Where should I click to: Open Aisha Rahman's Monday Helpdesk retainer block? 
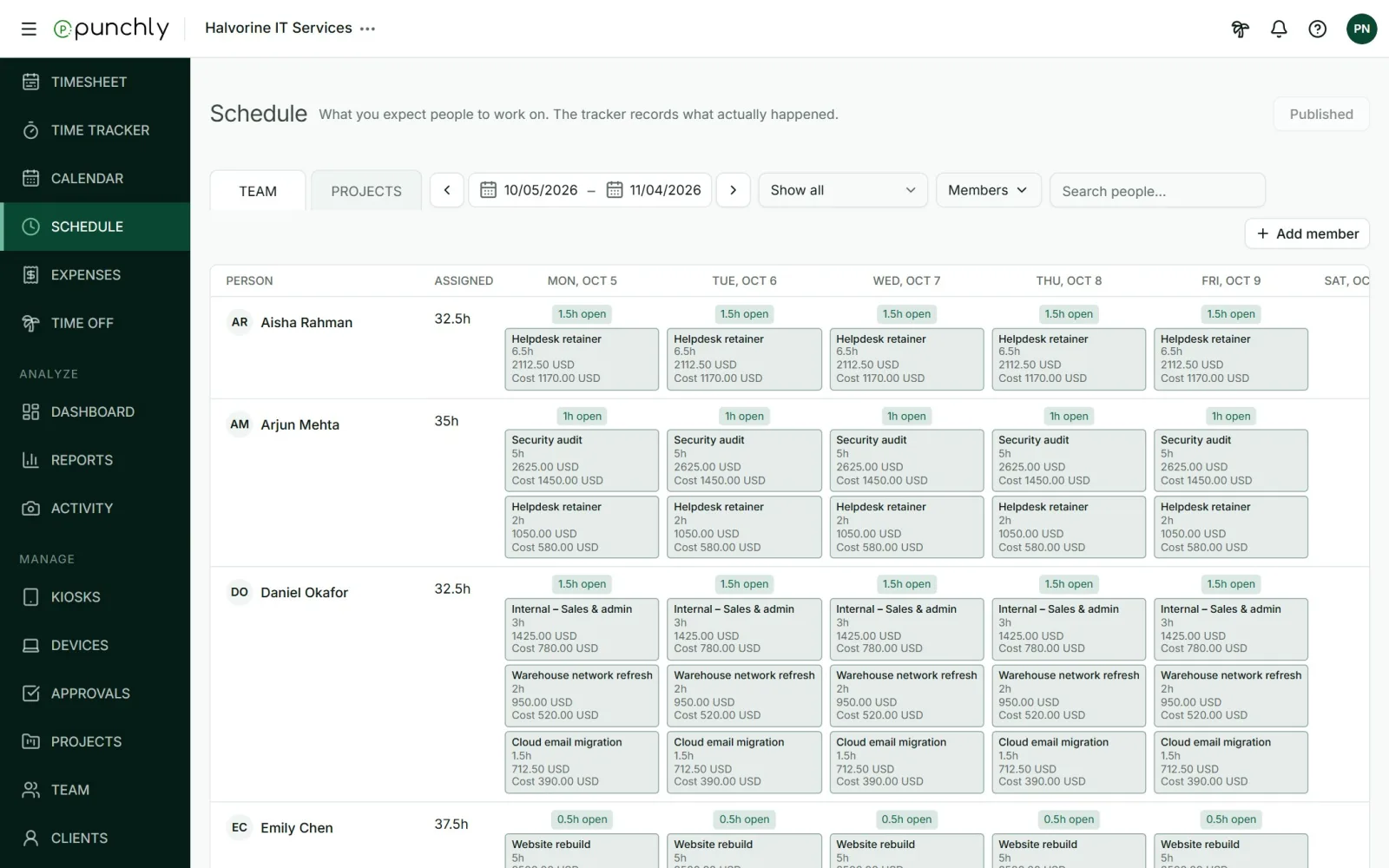582,358
